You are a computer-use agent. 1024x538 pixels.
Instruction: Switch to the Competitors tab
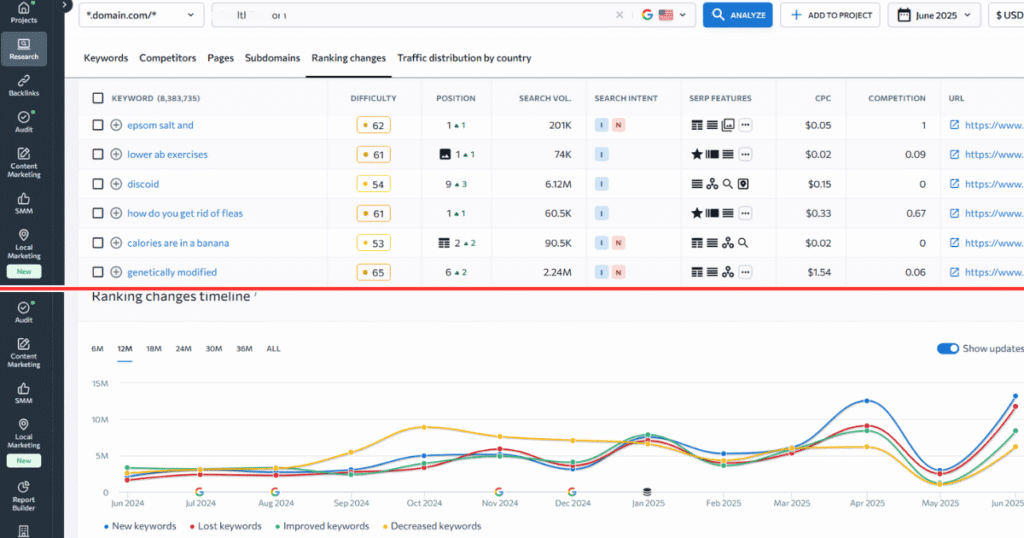coord(168,58)
